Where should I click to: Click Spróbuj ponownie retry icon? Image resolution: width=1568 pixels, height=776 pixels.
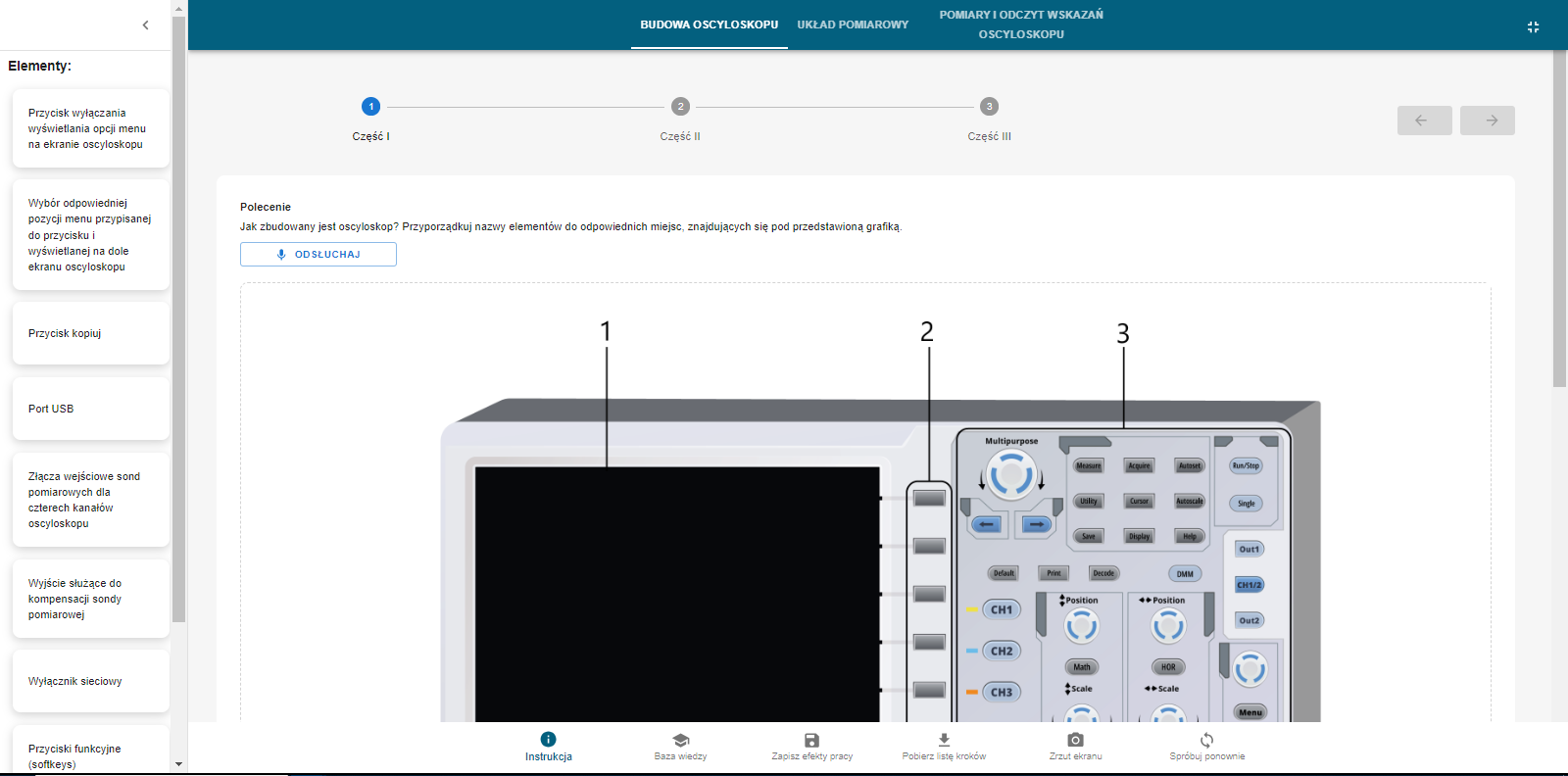click(1206, 740)
